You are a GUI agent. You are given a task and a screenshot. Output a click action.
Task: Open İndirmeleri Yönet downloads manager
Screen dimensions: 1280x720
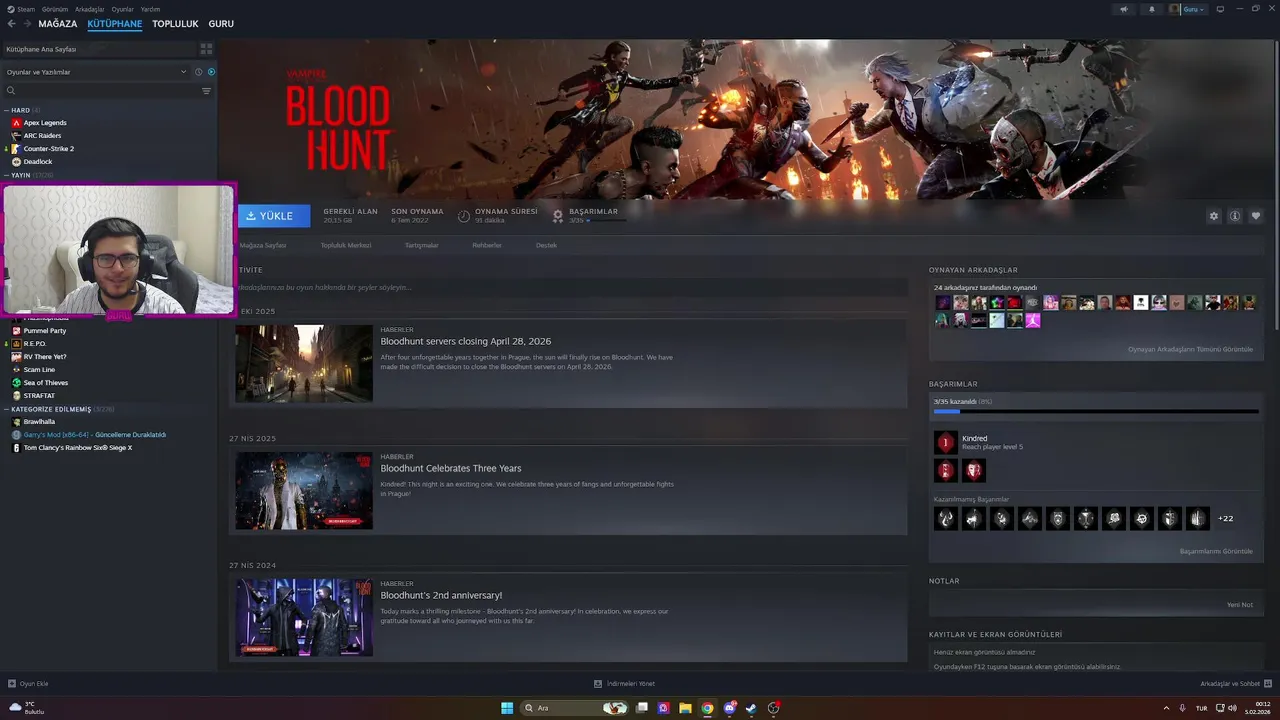[624, 684]
